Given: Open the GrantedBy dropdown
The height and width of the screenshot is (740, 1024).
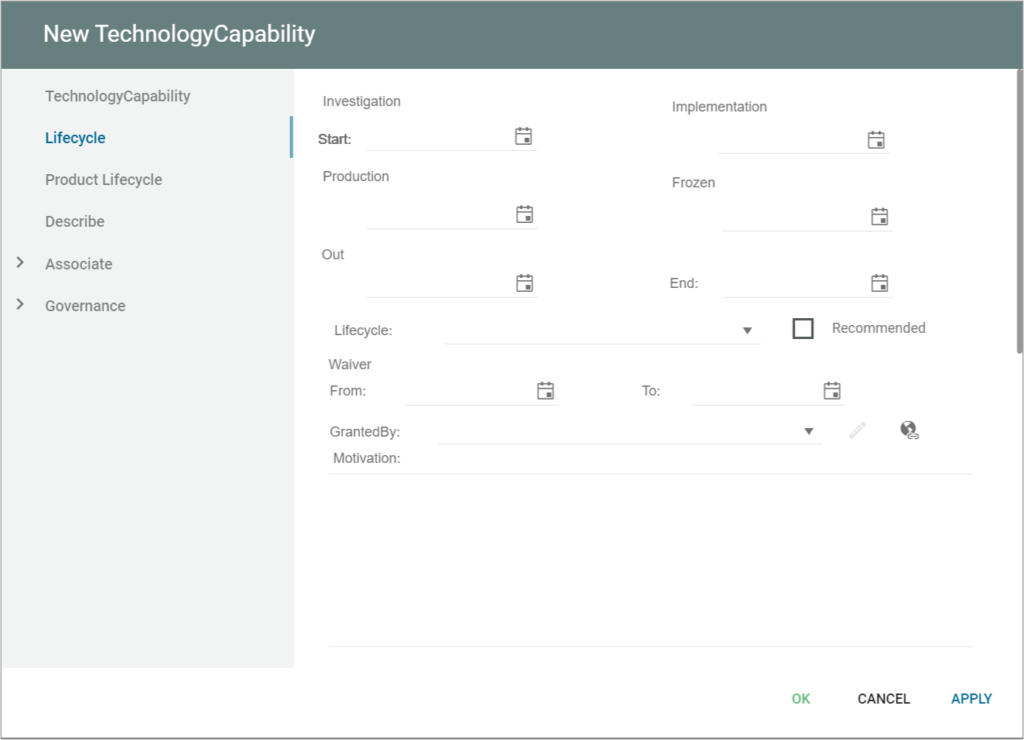Looking at the screenshot, I should pyautogui.click(x=809, y=430).
